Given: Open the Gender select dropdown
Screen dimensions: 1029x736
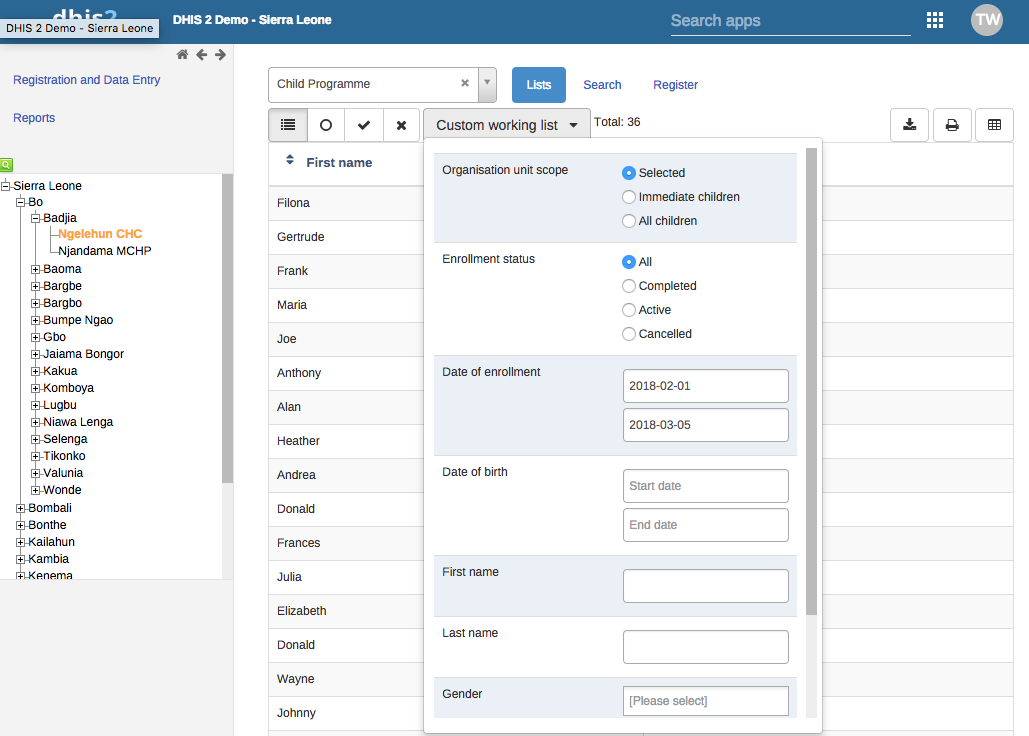Looking at the screenshot, I should click(x=705, y=701).
